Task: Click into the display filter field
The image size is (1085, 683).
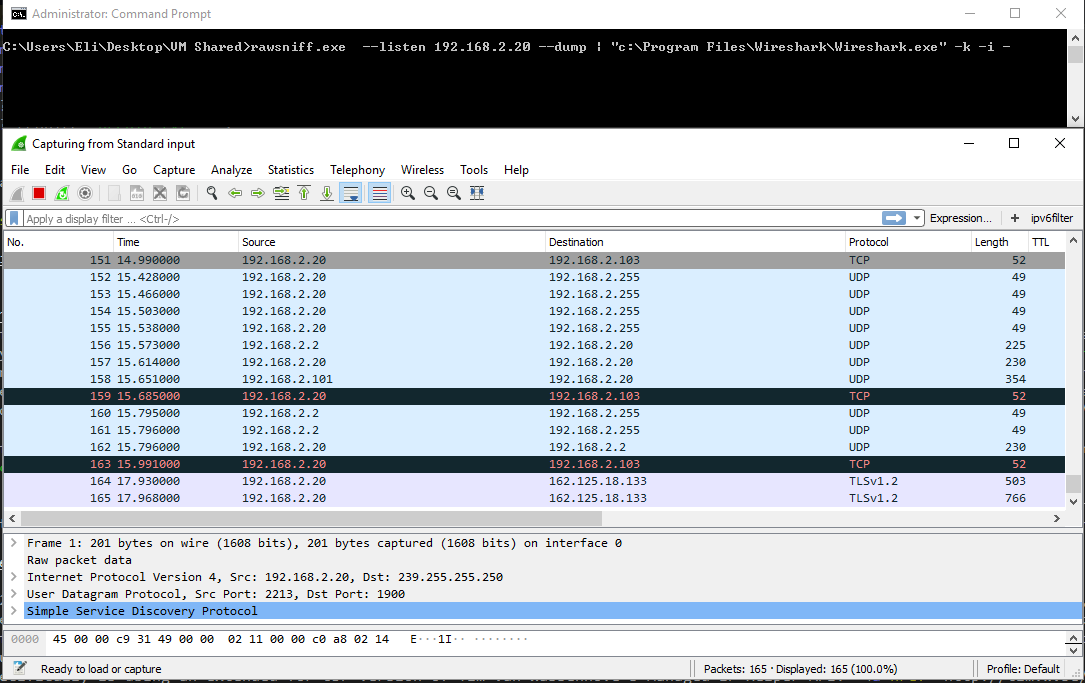Action: tap(453, 219)
